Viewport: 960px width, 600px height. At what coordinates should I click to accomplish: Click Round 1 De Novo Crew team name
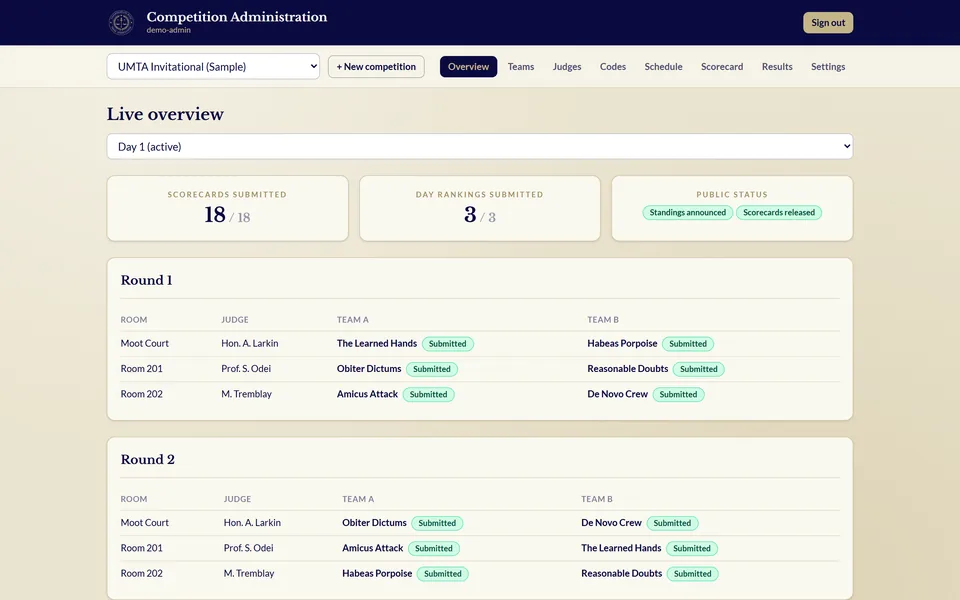[x=617, y=394]
